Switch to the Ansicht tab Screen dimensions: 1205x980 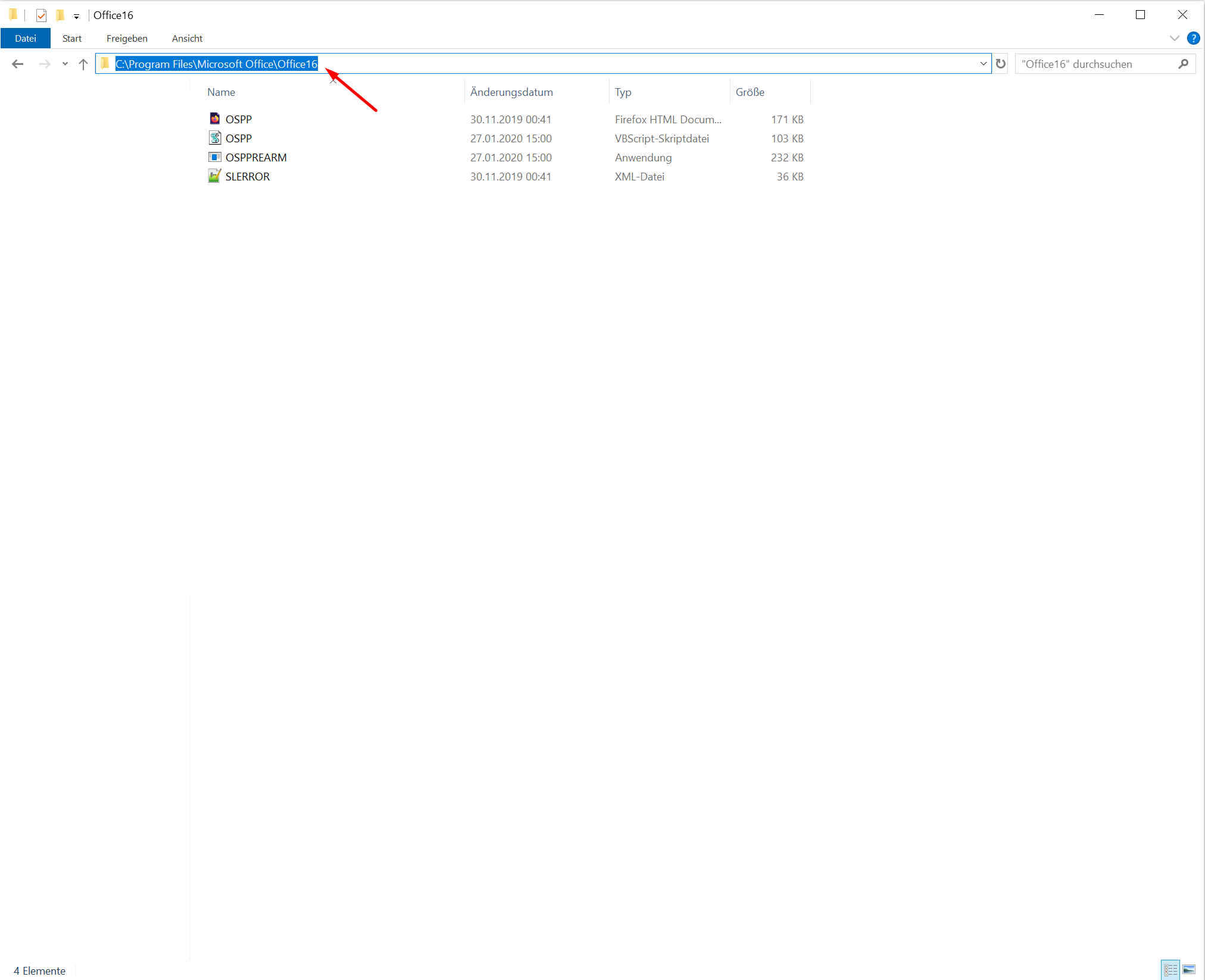[187, 38]
